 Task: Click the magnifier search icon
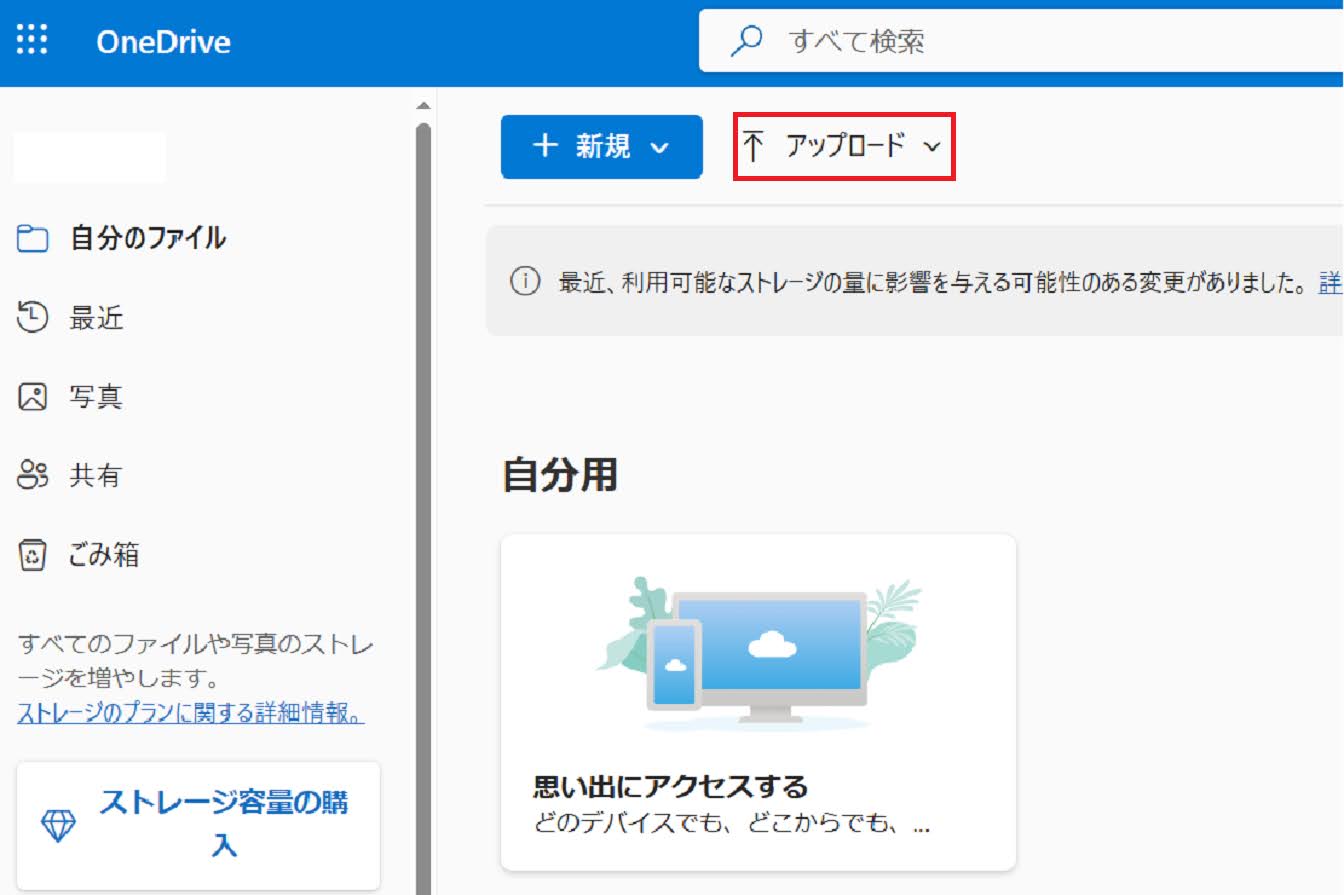click(747, 41)
